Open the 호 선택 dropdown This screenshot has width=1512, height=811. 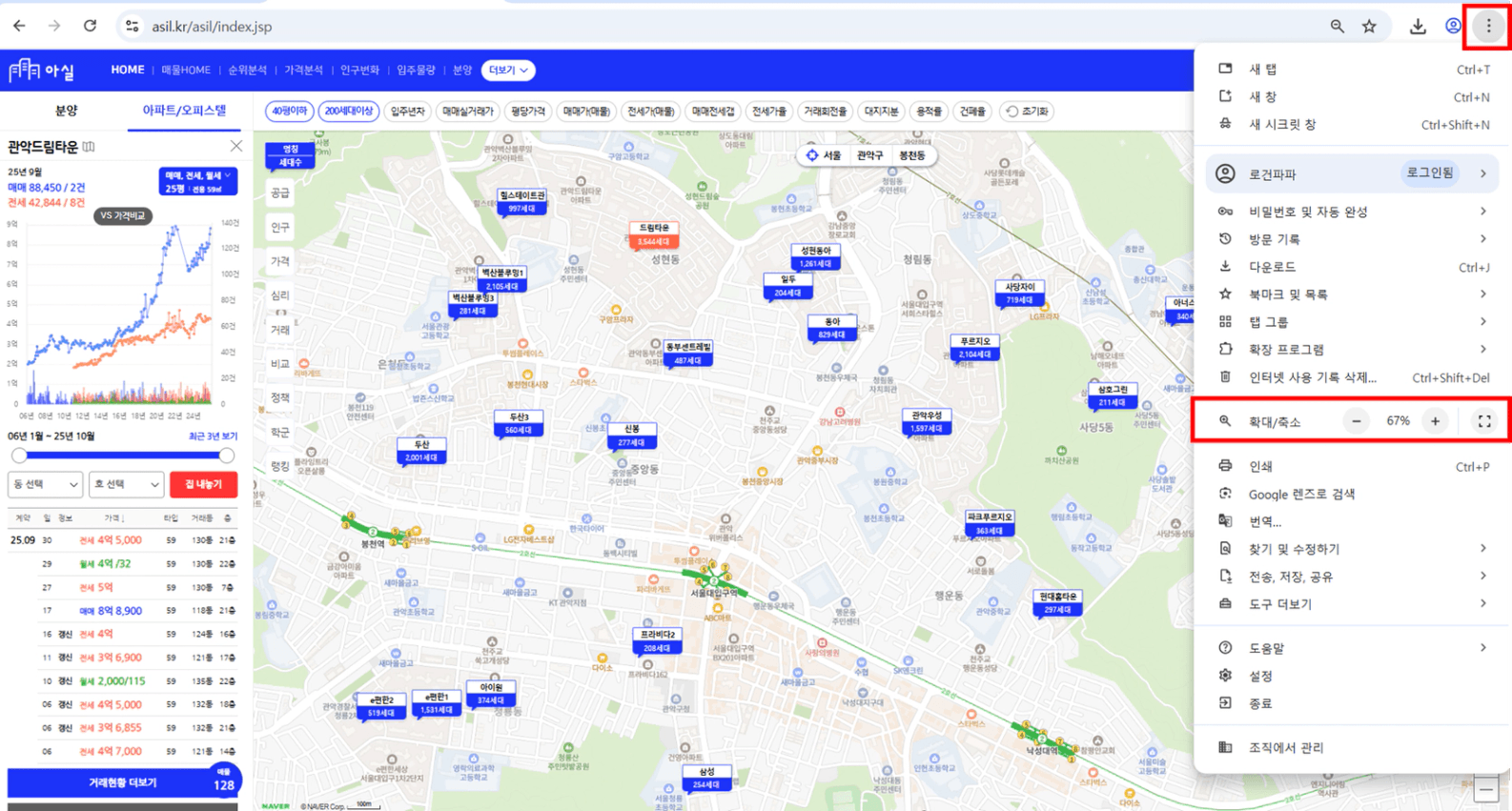[x=126, y=484]
